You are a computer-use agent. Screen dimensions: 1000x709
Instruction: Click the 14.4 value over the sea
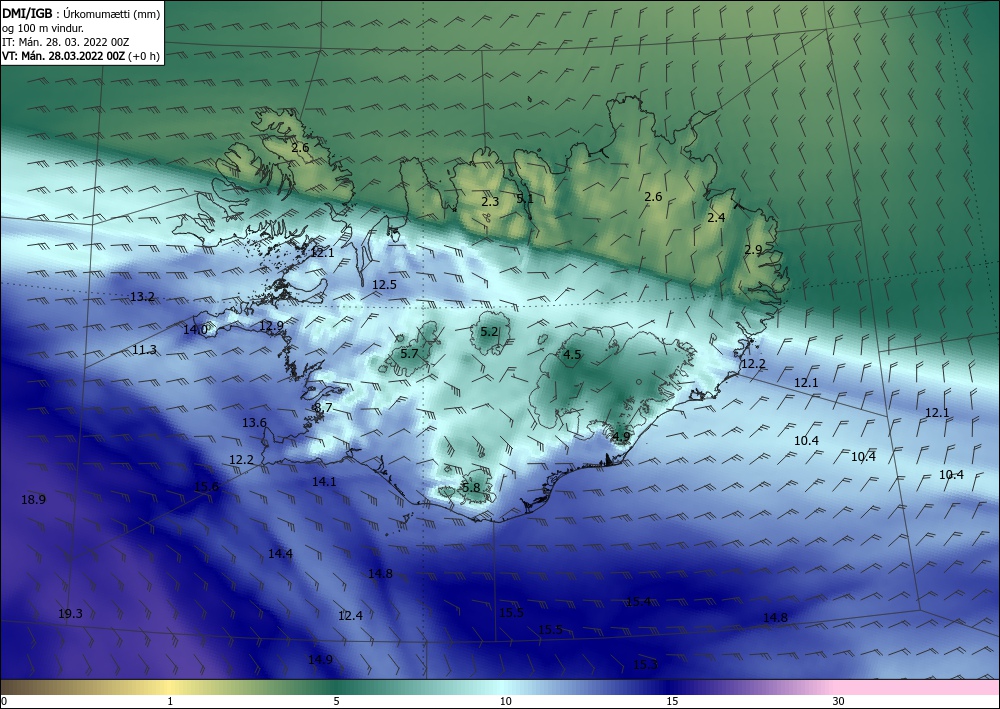[281, 554]
